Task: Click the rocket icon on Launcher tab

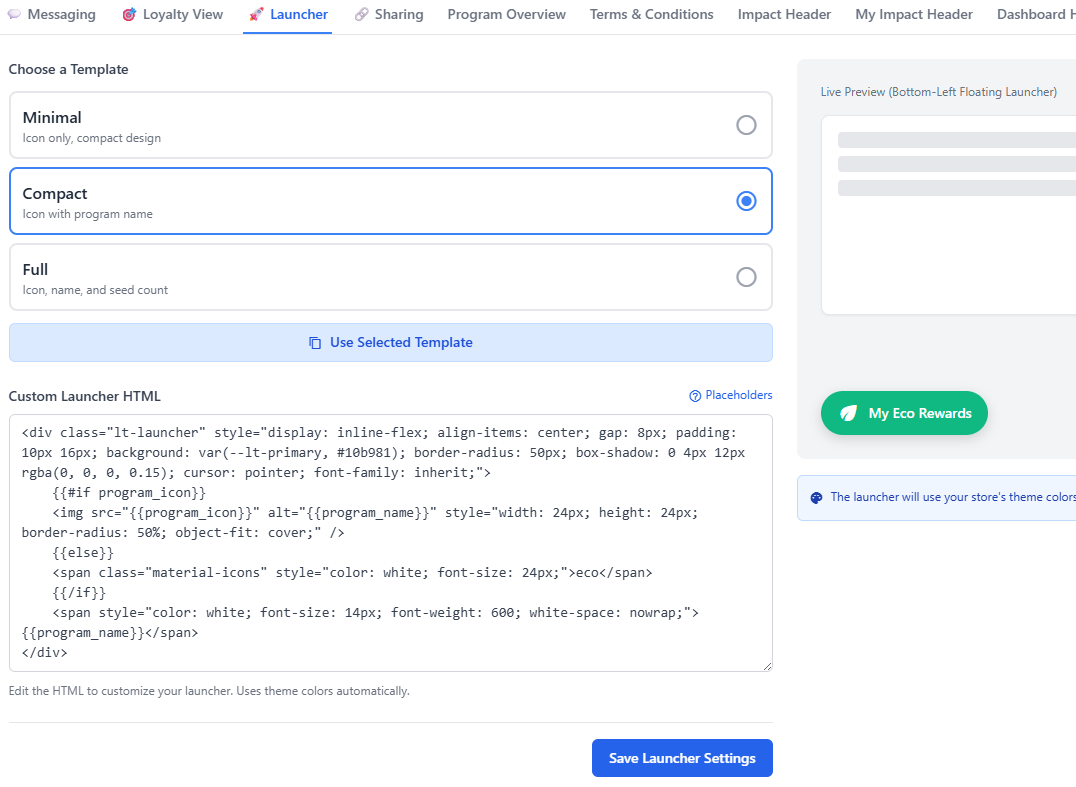Action: (256, 15)
